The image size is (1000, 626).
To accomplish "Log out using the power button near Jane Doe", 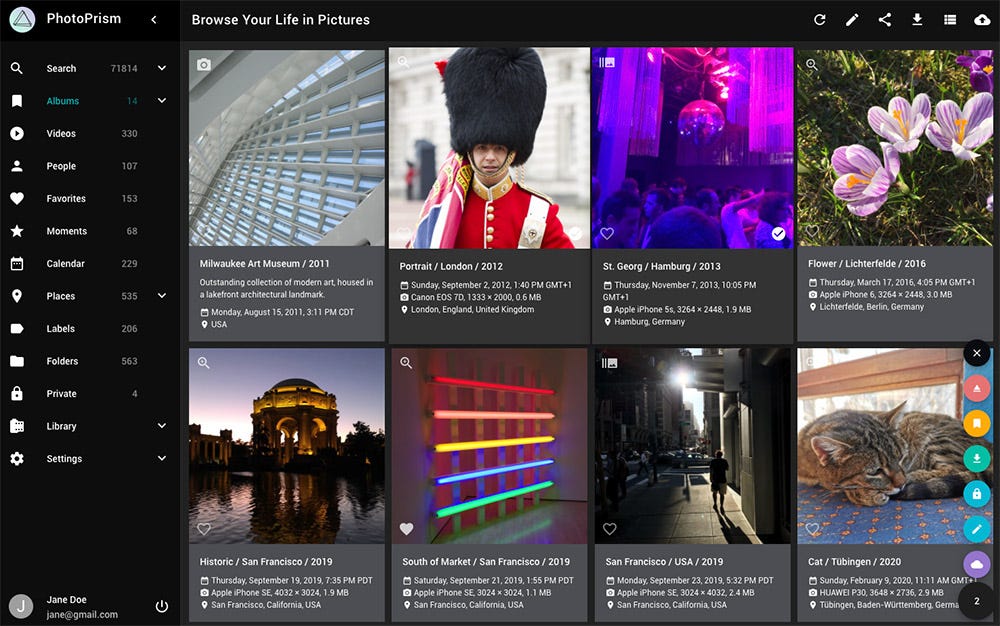I will point(161,606).
